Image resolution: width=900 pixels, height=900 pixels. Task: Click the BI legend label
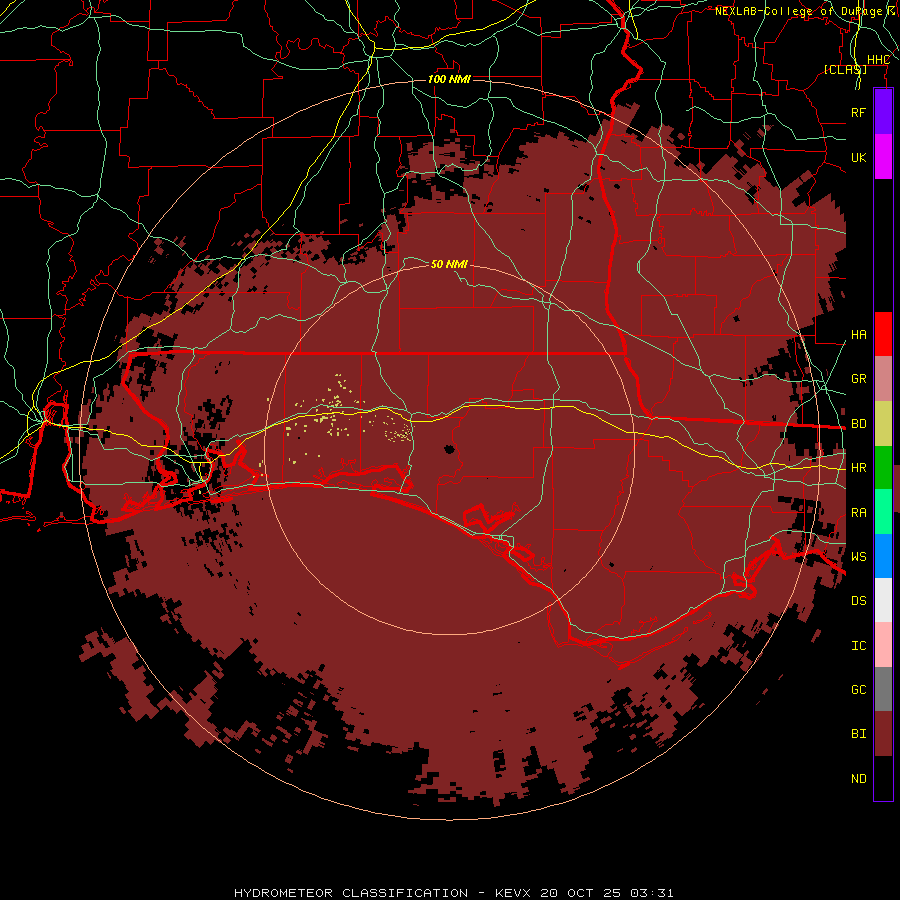tap(859, 734)
